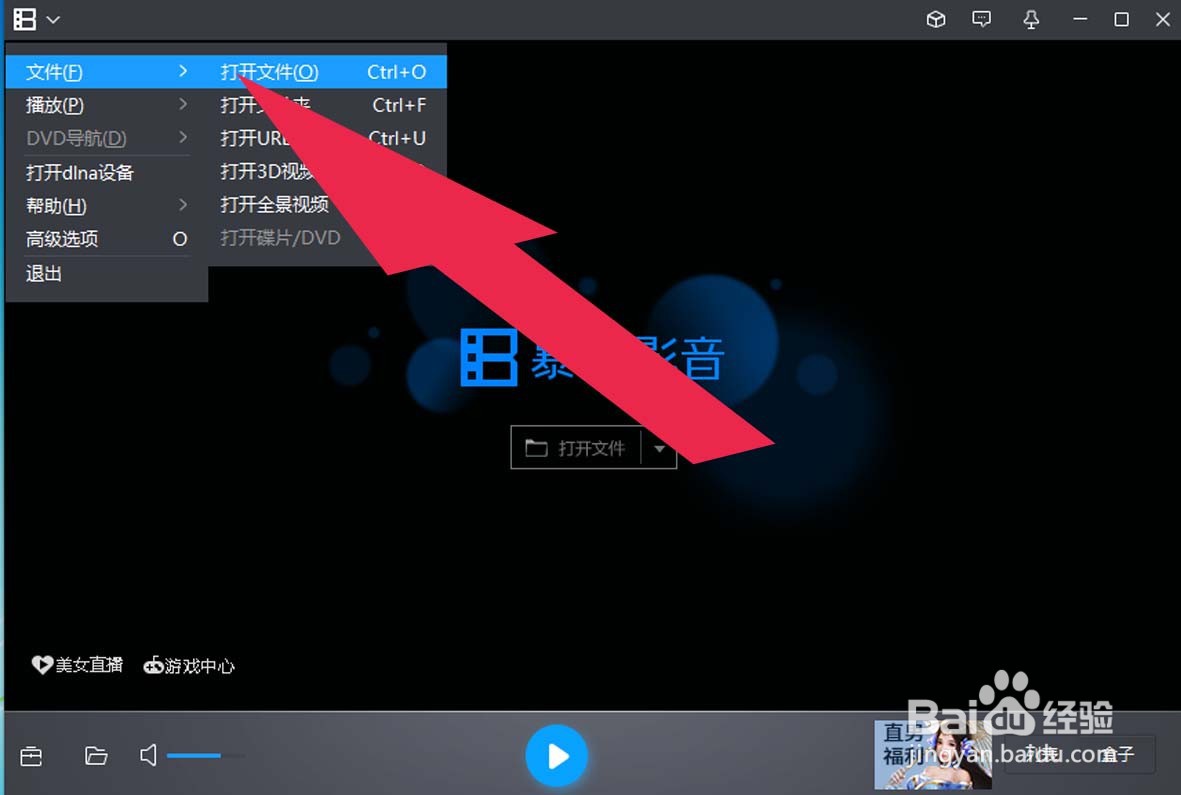The image size is (1181, 795).
Task: Open the Baofeng main menu logo icon
Action: 25,20
